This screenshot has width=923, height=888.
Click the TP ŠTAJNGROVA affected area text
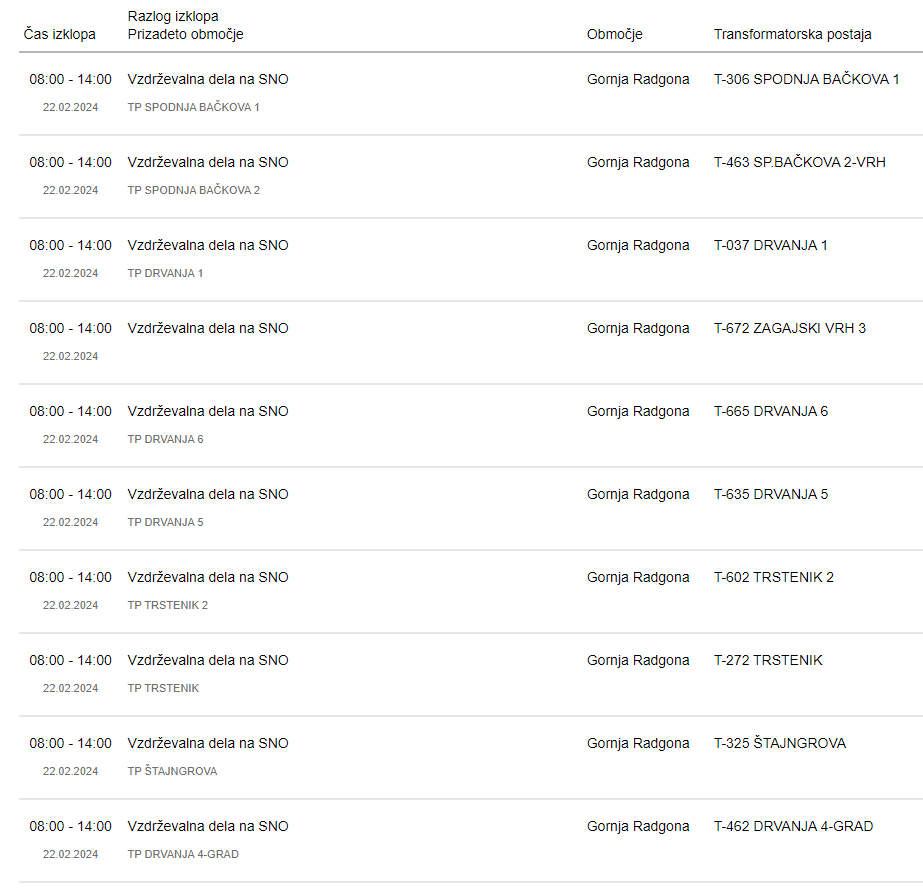click(172, 771)
